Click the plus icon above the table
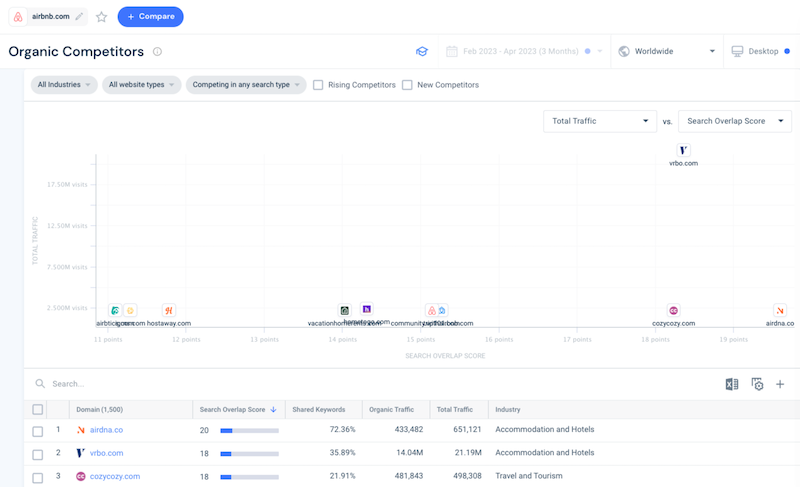Screen dimensions: 800x487 [780, 384]
